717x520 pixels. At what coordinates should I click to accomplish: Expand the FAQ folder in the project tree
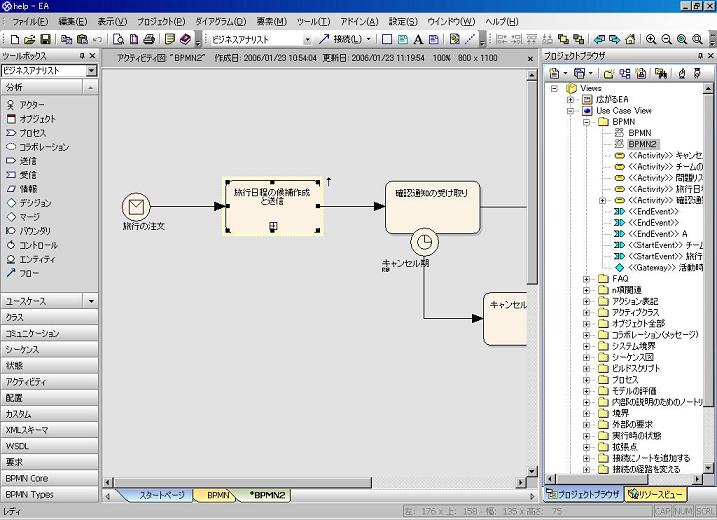click(x=587, y=279)
